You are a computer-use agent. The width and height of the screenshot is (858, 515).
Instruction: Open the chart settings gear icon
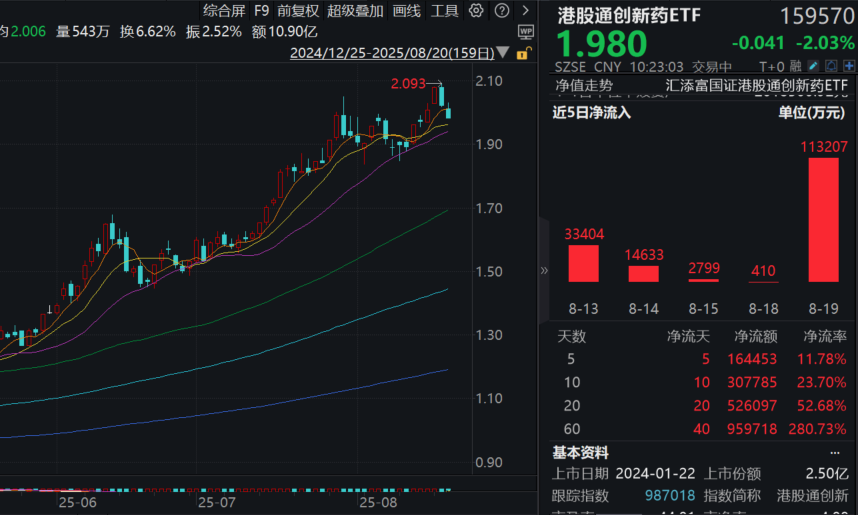point(475,11)
